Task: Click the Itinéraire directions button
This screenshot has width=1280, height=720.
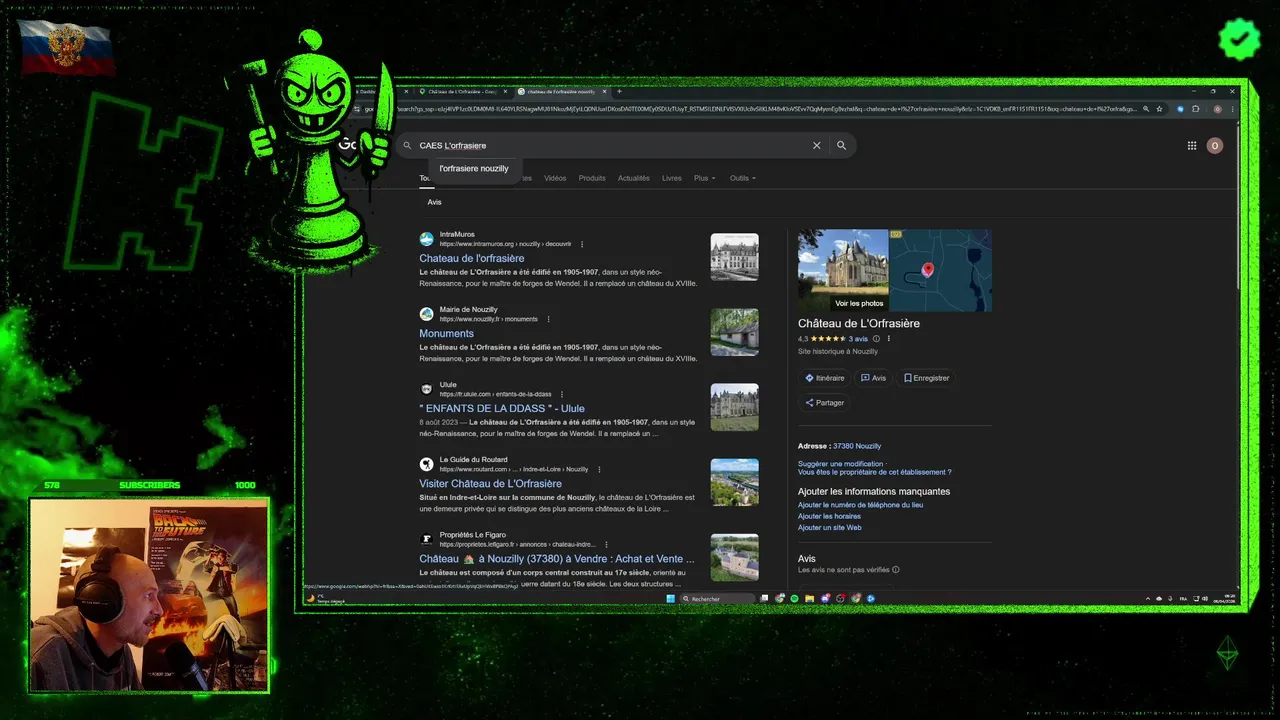Action: [x=825, y=378]
